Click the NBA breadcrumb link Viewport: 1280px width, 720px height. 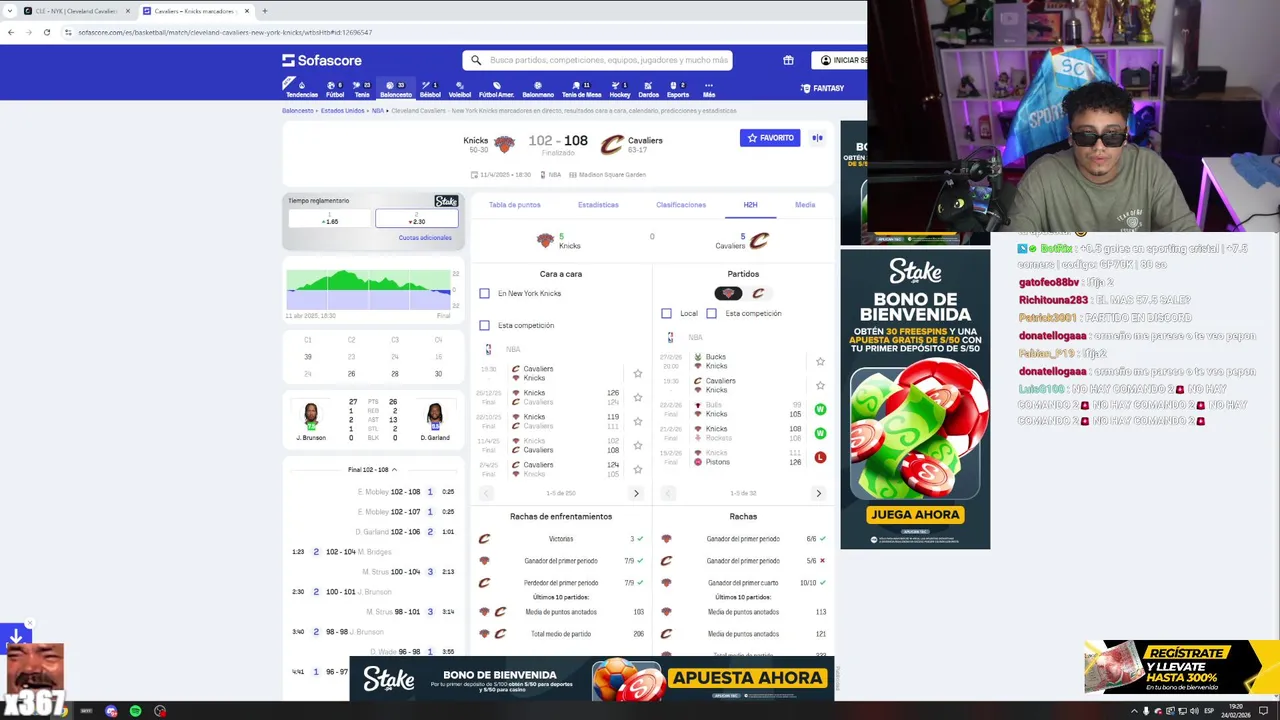(378, 111)
